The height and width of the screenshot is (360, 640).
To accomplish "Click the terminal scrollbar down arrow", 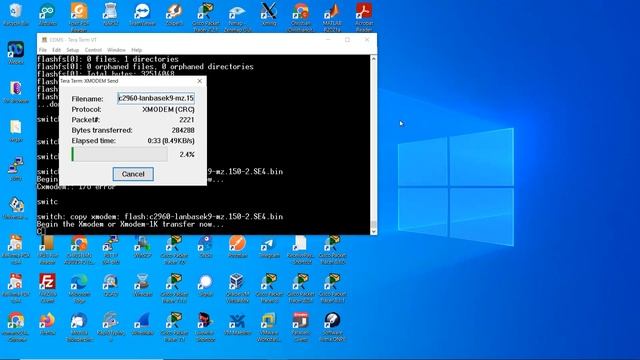I will 373,231.
